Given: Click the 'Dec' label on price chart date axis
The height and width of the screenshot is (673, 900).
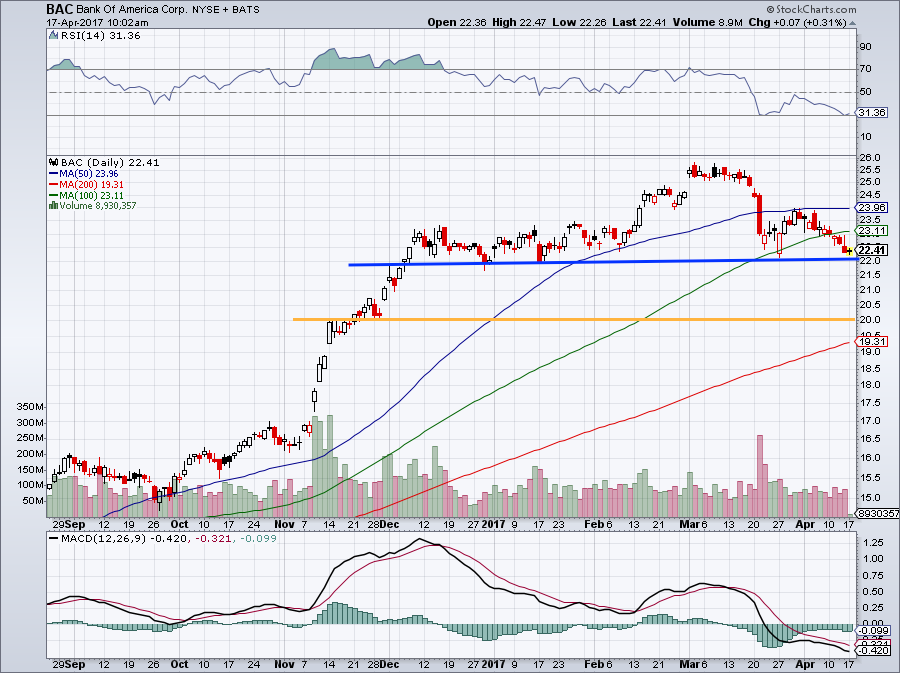Looking at the screenshot, I should click(390, 524).
